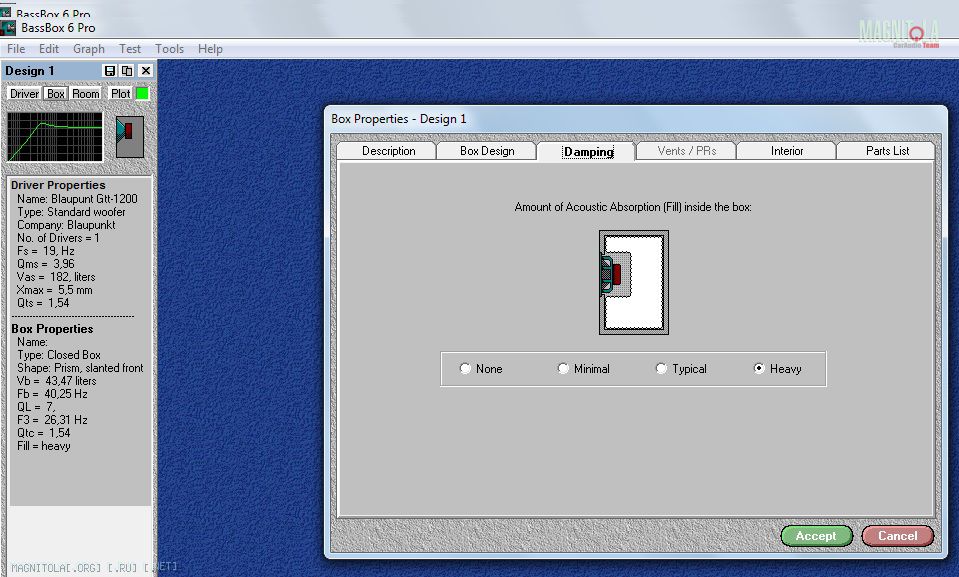Select the Damping tab
This screenshot has height=577, width=959.
[588, 152]
